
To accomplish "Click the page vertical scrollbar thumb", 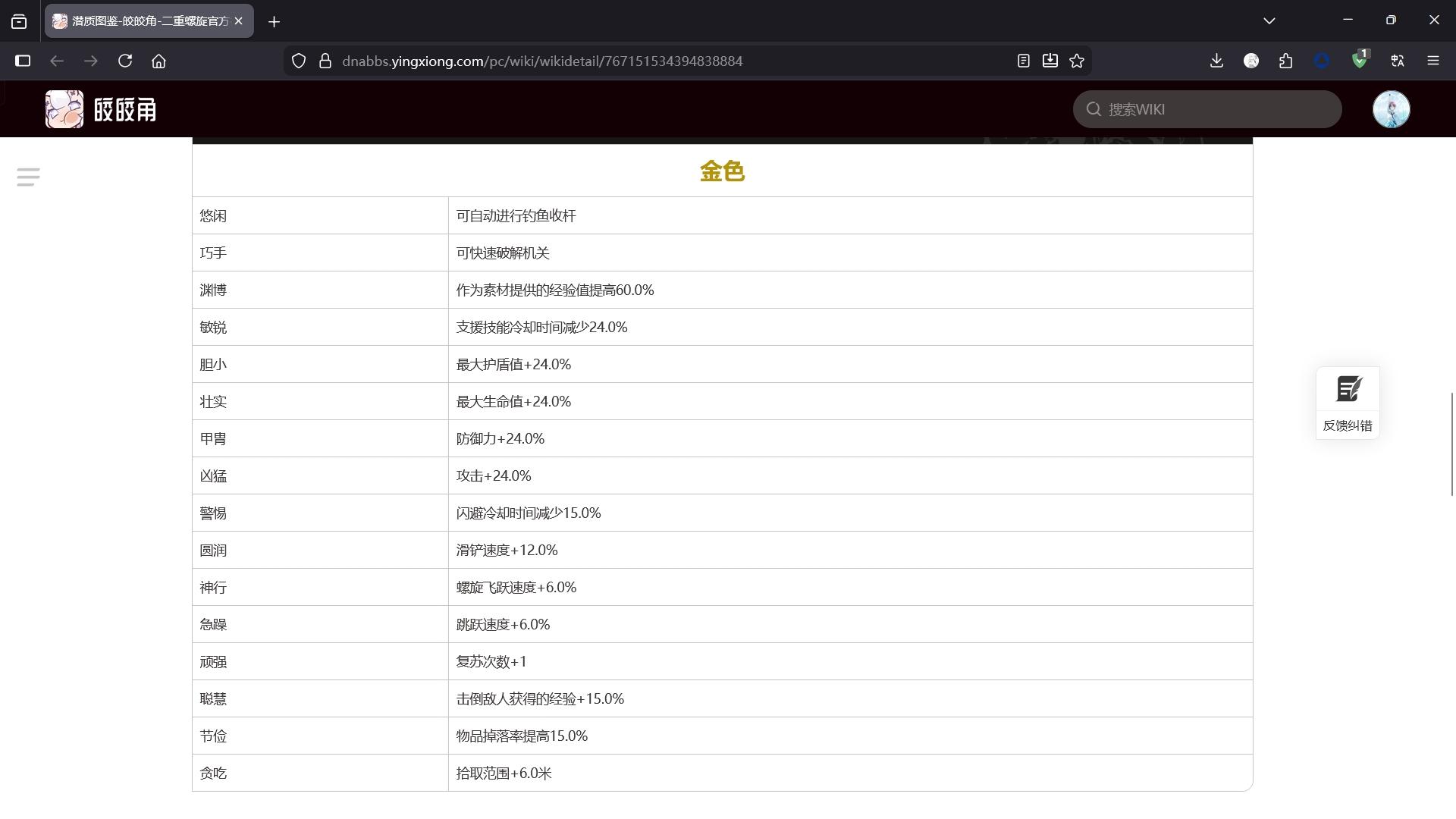I will coord(1451,444).
